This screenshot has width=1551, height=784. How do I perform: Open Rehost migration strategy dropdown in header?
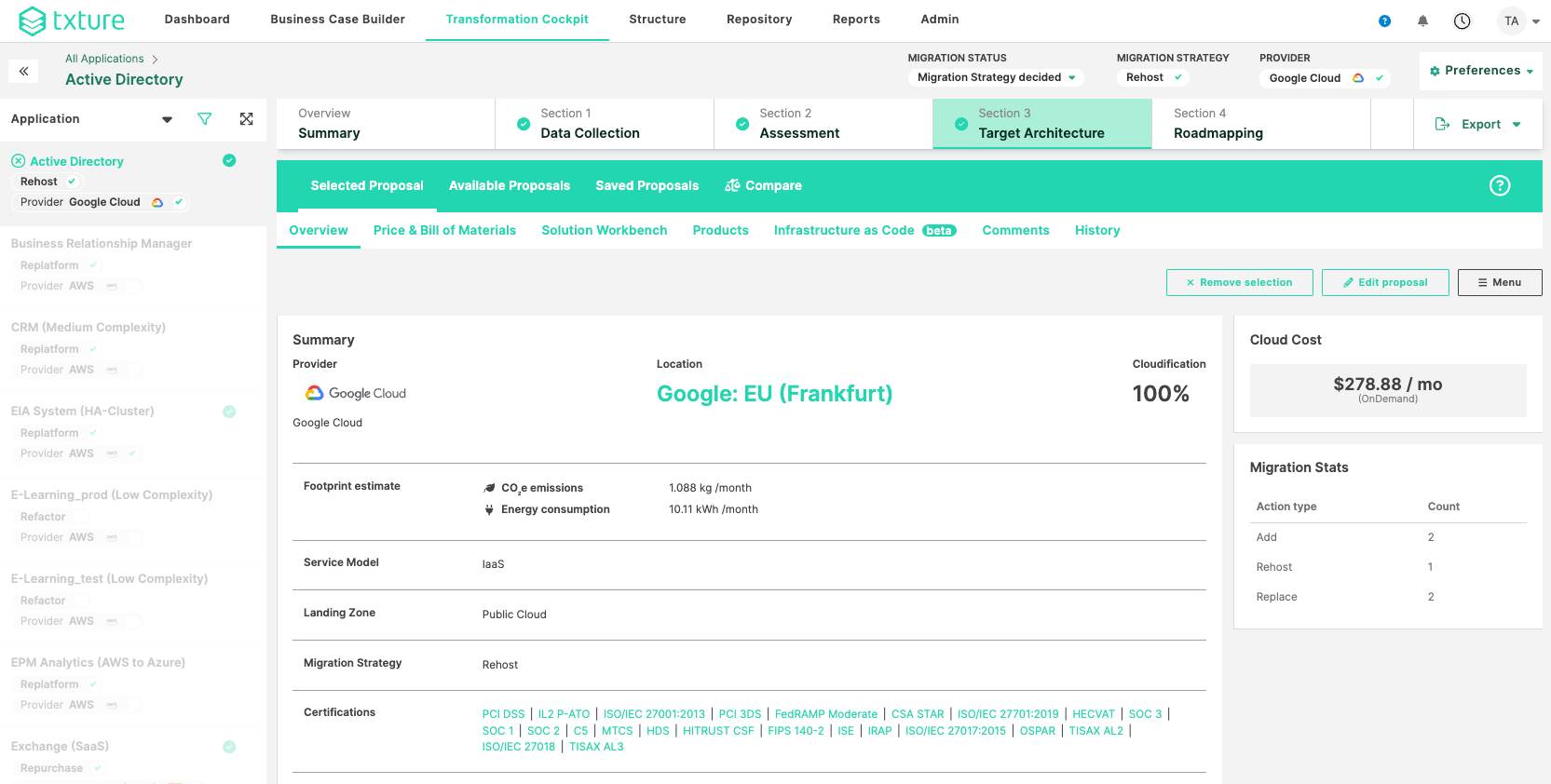(x=1153, y=77)
